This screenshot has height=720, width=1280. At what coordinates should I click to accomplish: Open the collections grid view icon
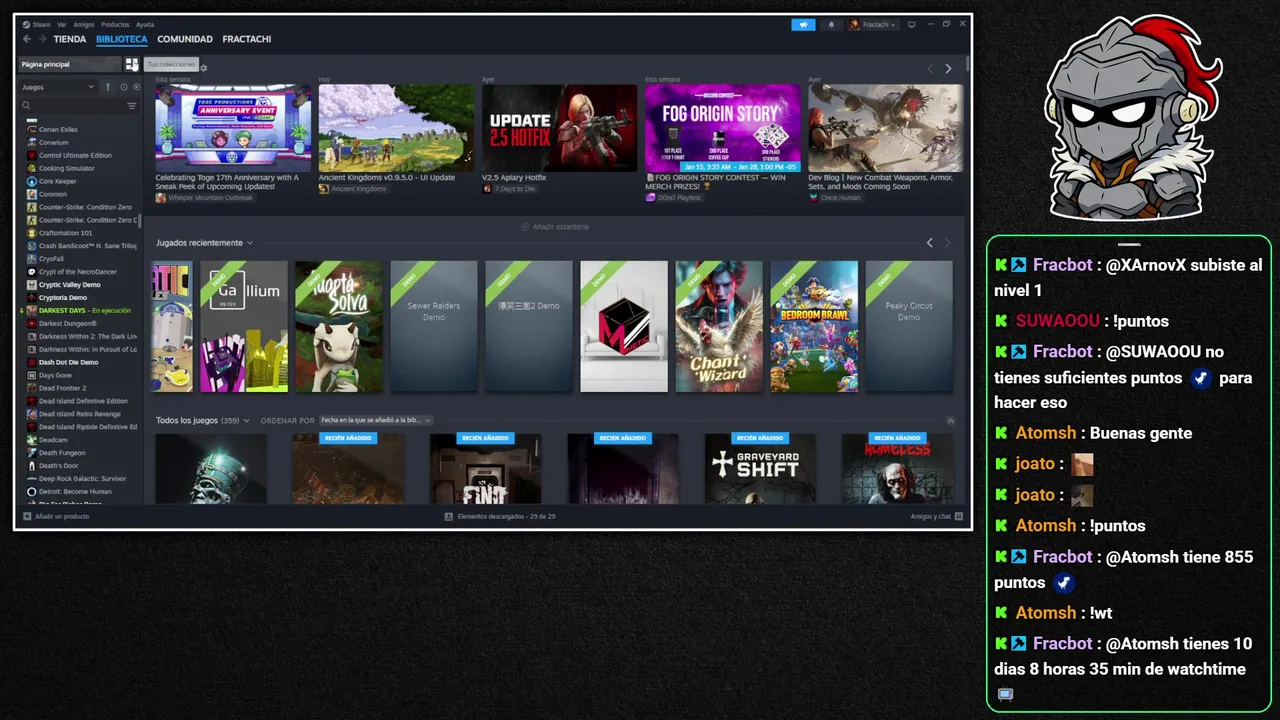131,64
